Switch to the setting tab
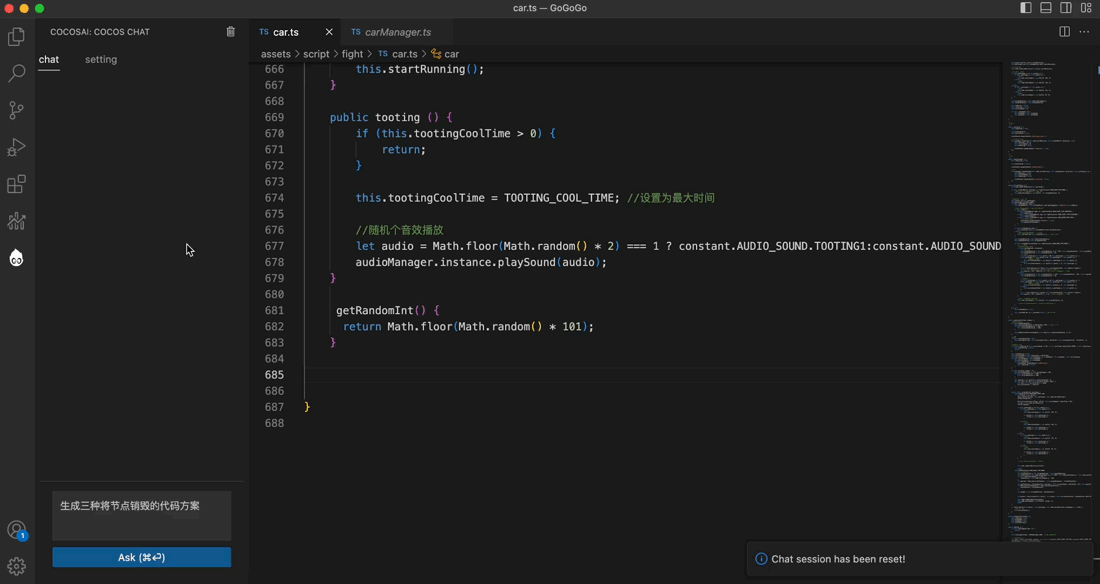Screen dimensions: 1100x584 (x=101, y=60)
